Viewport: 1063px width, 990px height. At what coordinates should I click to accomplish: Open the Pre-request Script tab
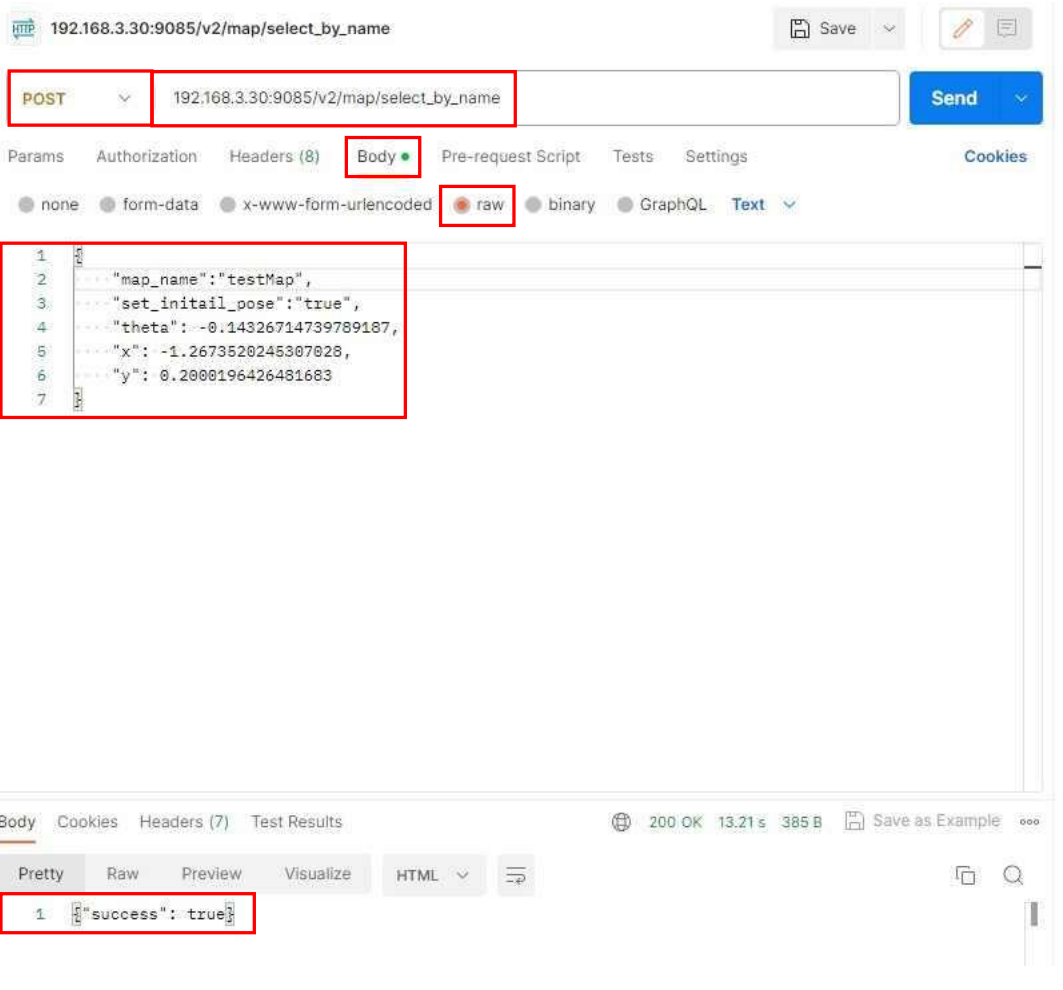[x=510, y=157]
